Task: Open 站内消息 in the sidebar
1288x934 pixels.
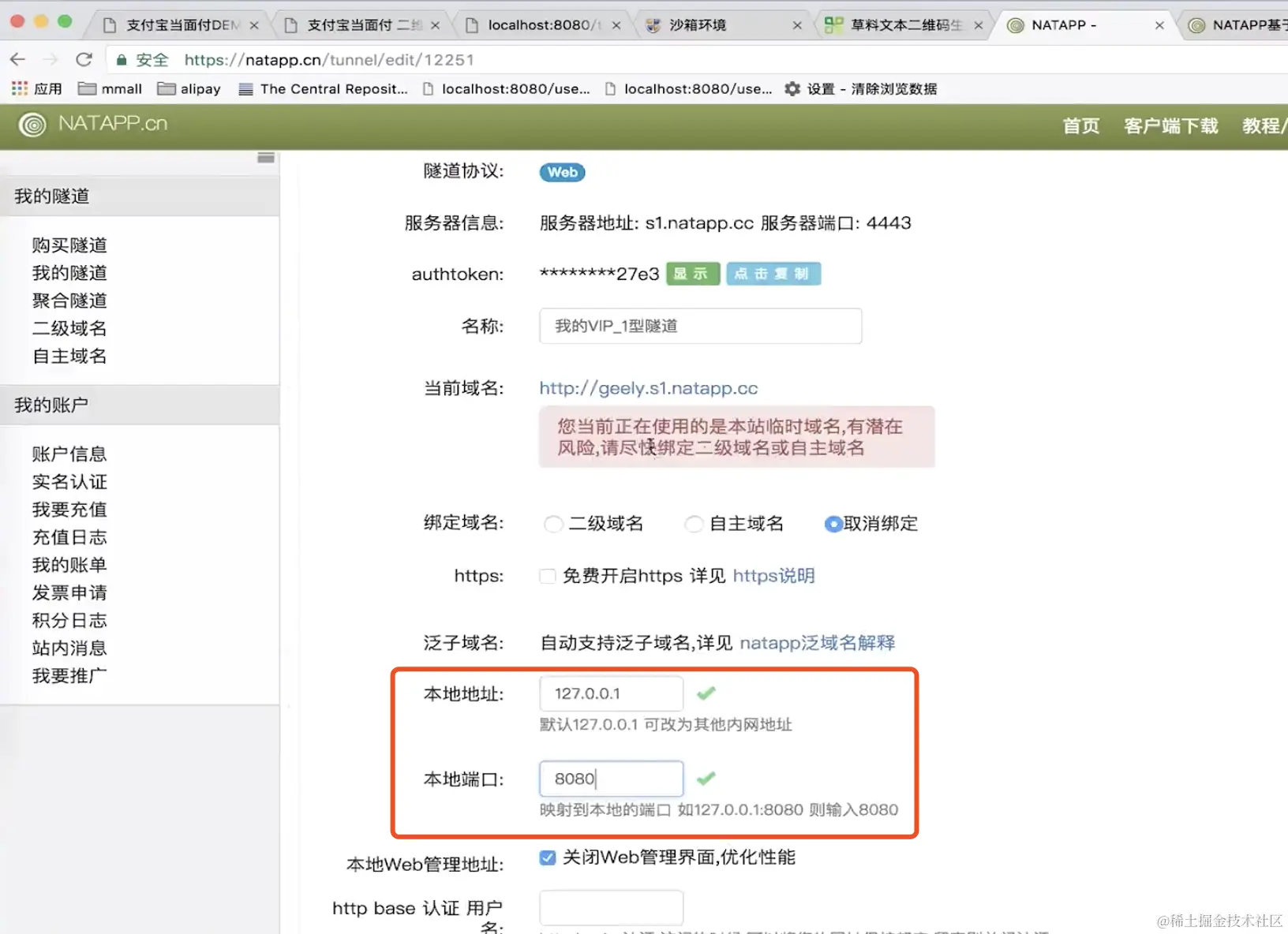Action: coord(69,648)
